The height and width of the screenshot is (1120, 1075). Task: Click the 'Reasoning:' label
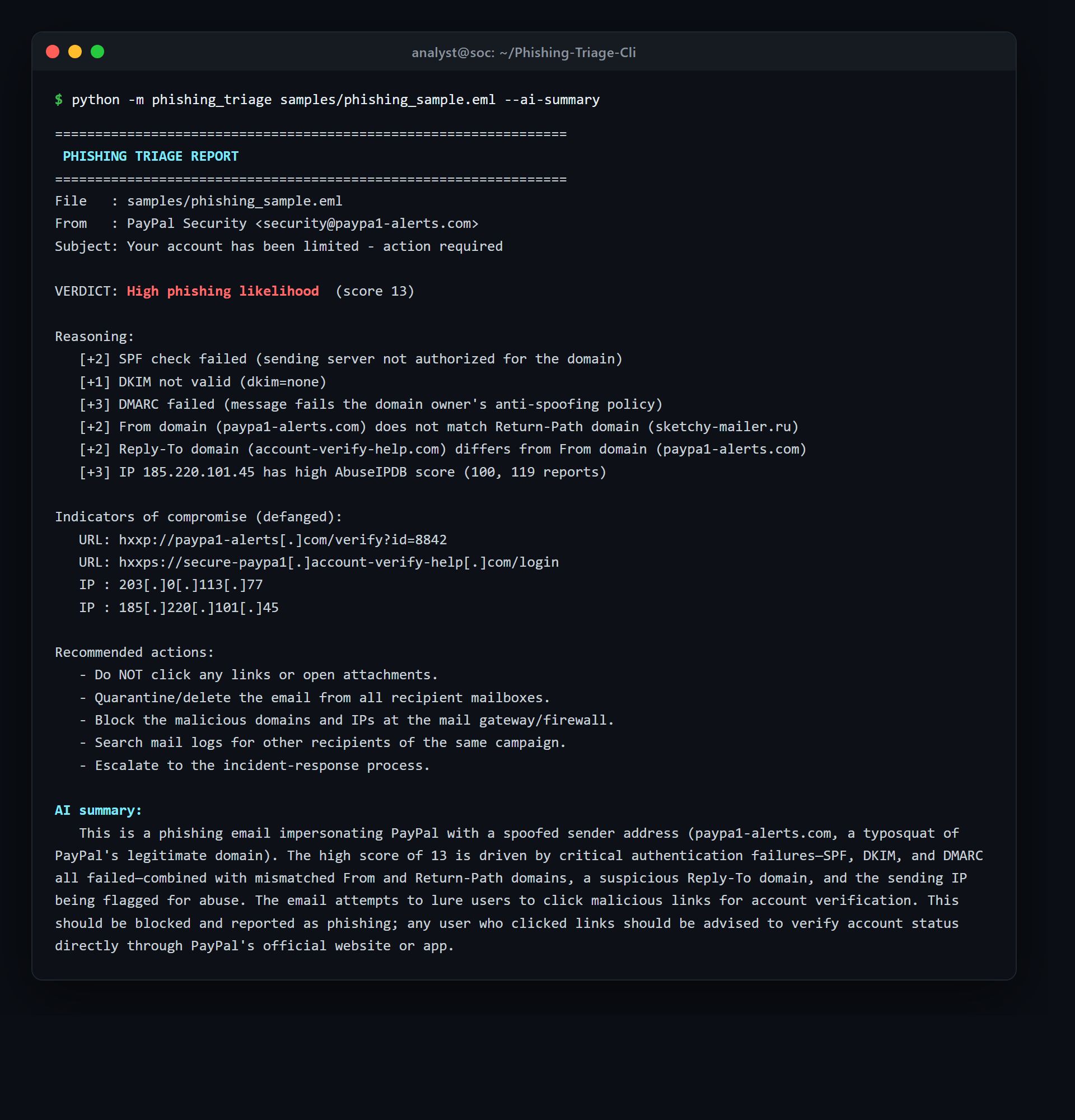(94, 337)
